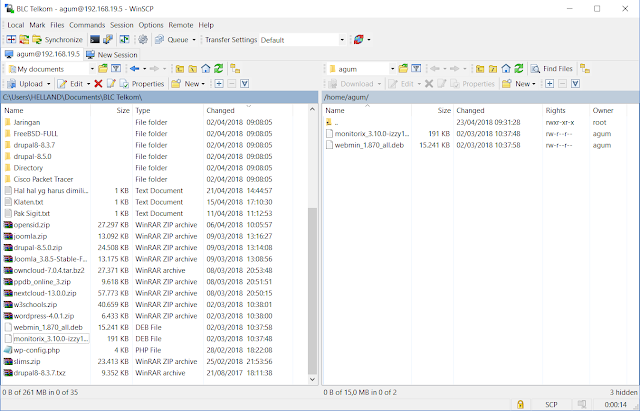Switch to agum@192.168.19.5 session tab
640x411 pixels.
[x=42, y=54]
